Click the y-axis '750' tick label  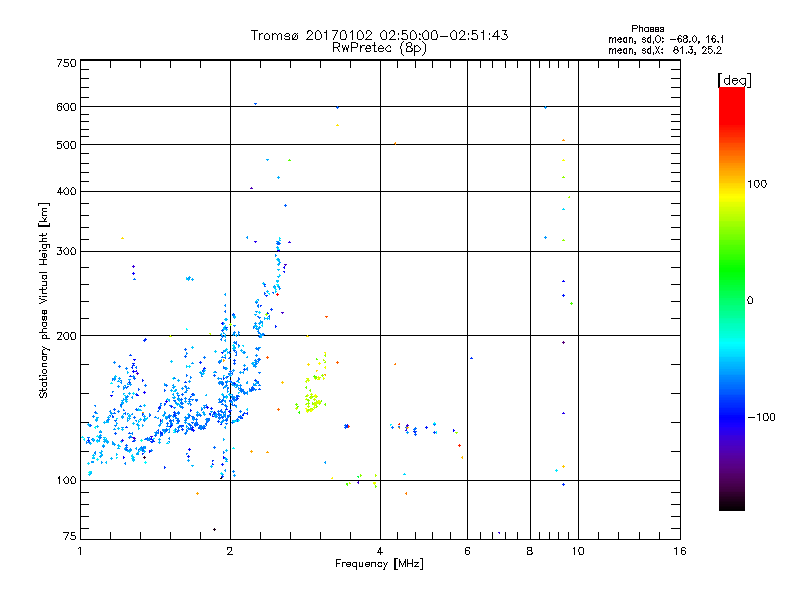66,63
